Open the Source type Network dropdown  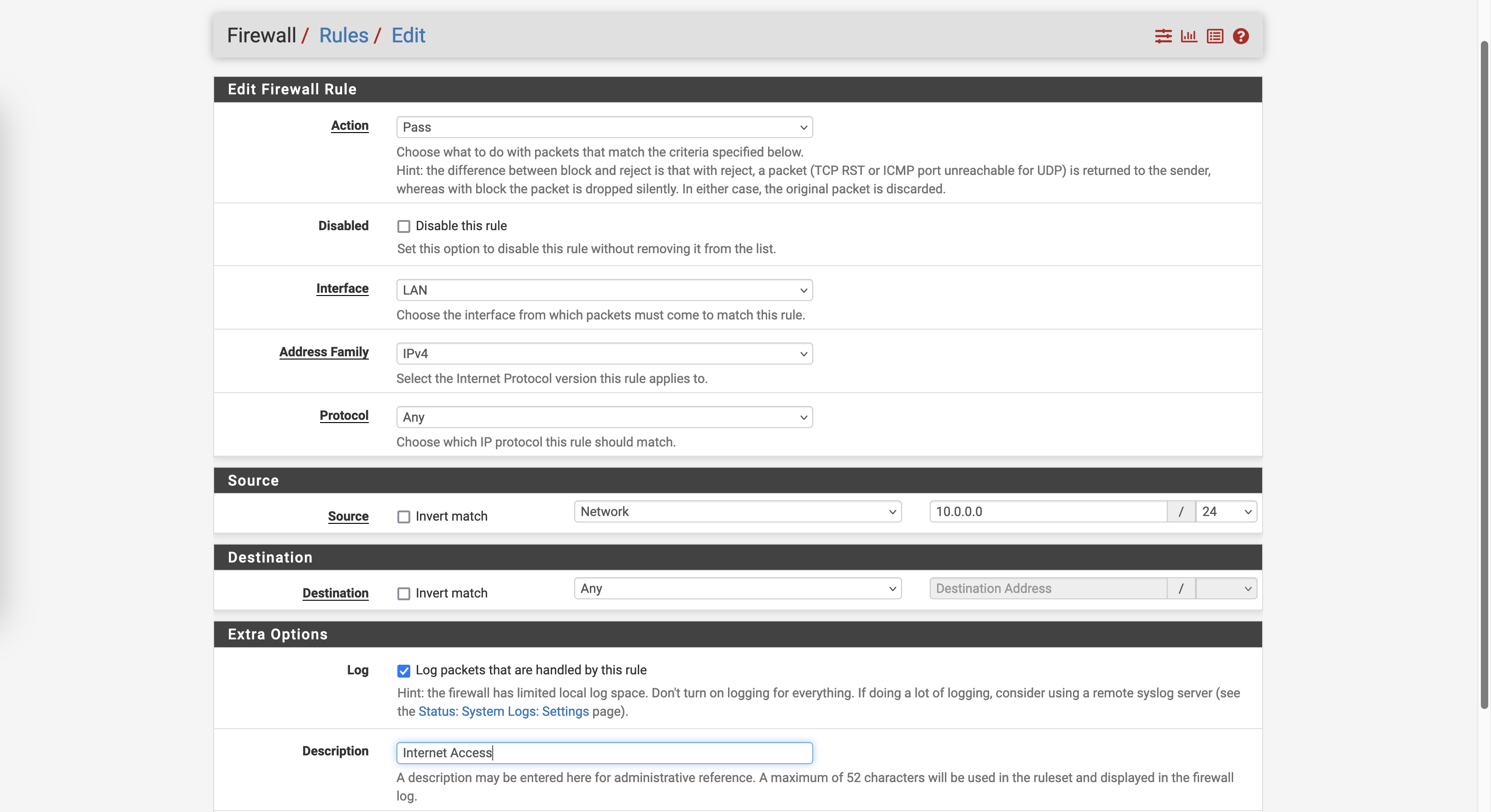pyautogui.click(x=737, y=511)
